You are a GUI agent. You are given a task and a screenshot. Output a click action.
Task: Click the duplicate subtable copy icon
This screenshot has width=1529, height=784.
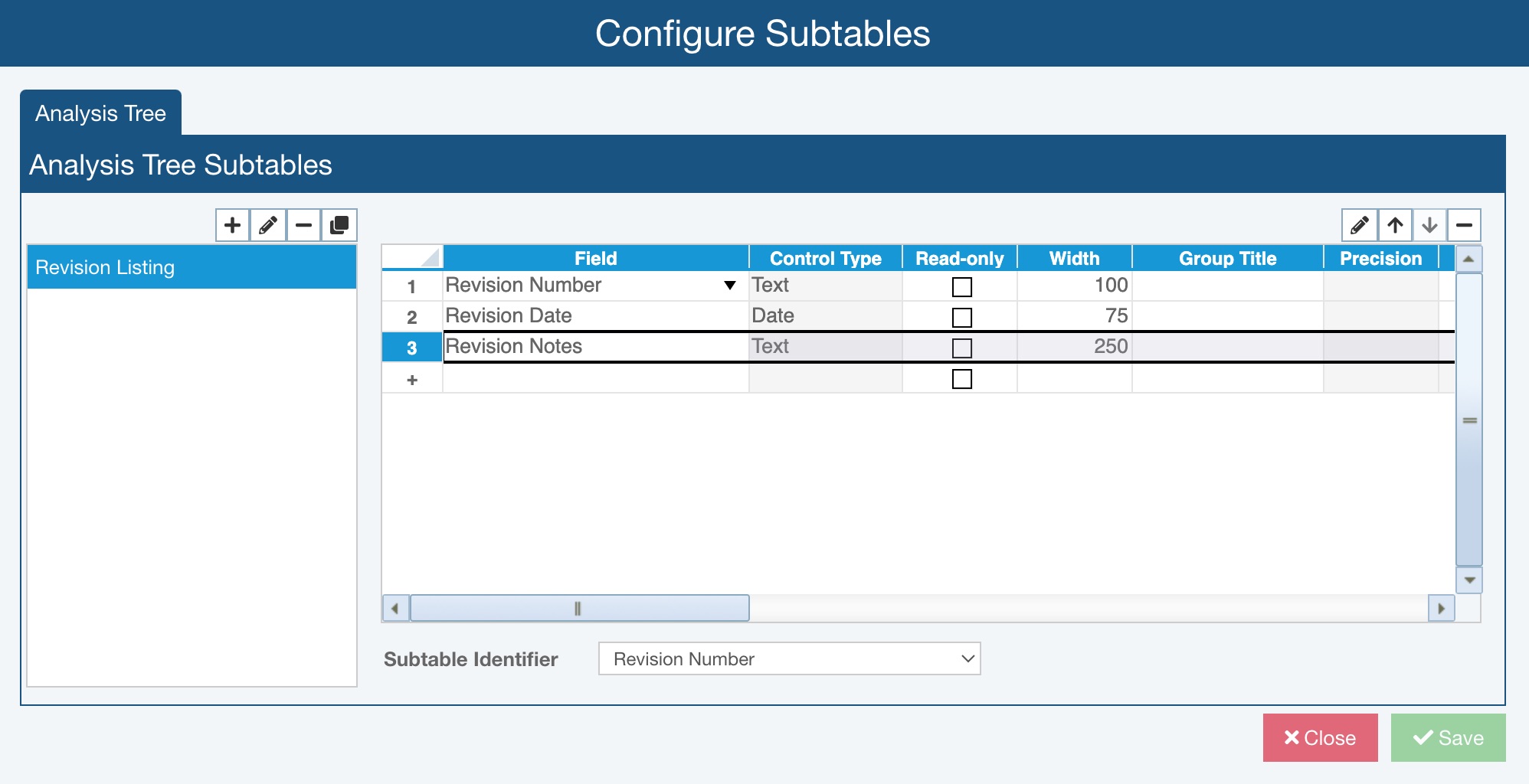point(339,225)
